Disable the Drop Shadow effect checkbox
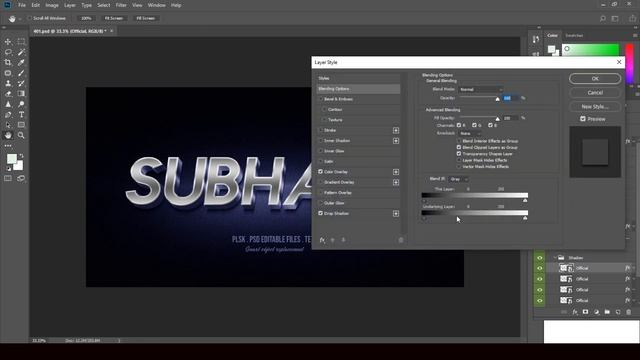 coord(321,213)
